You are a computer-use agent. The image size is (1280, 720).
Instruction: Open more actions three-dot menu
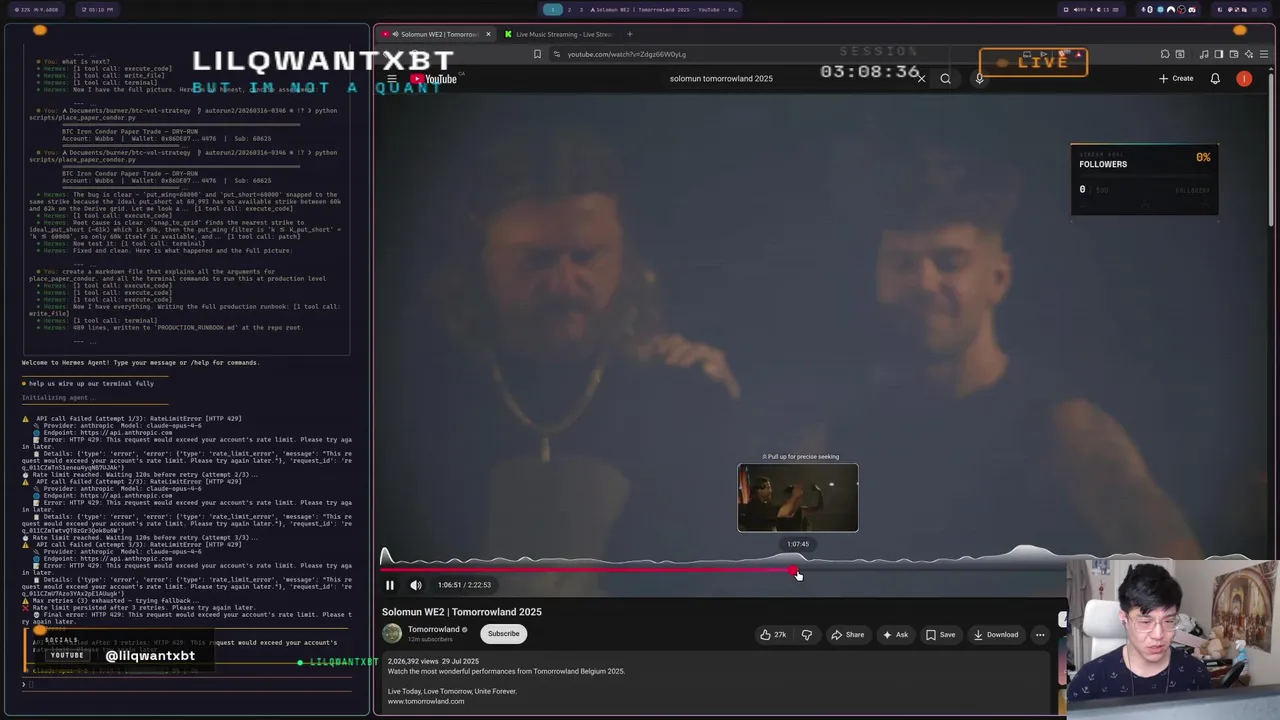[x=1040, y=634]
